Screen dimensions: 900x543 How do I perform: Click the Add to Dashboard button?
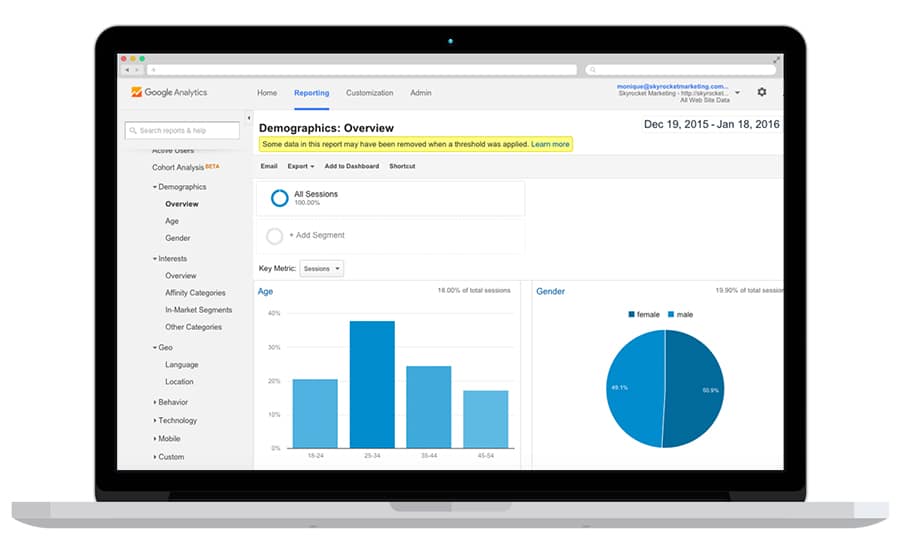[x=351, y=166]
